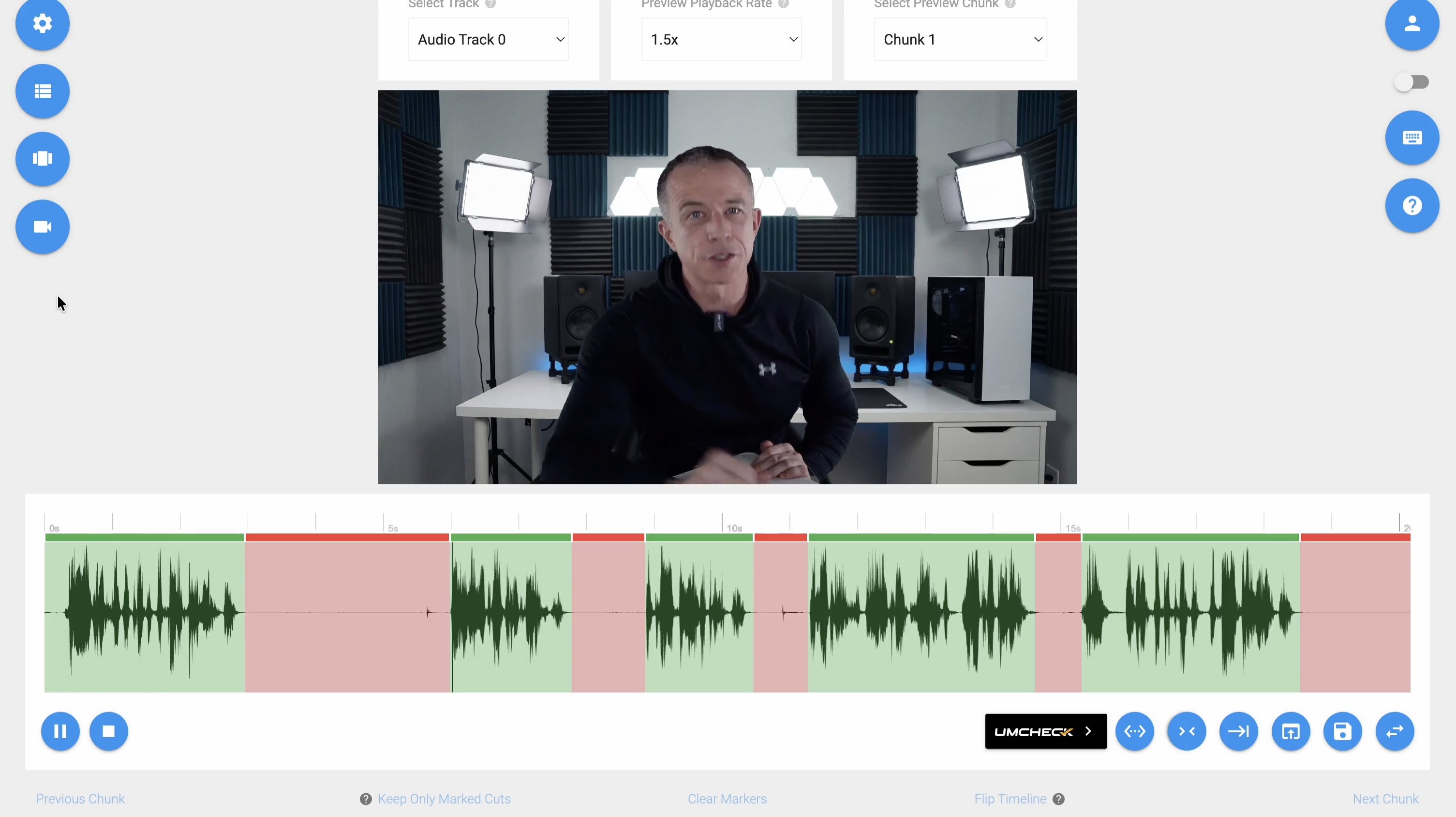Open the Preview Playback Rate dropdown
This screenshot has width=1456, height=817.
click(721, 39)
